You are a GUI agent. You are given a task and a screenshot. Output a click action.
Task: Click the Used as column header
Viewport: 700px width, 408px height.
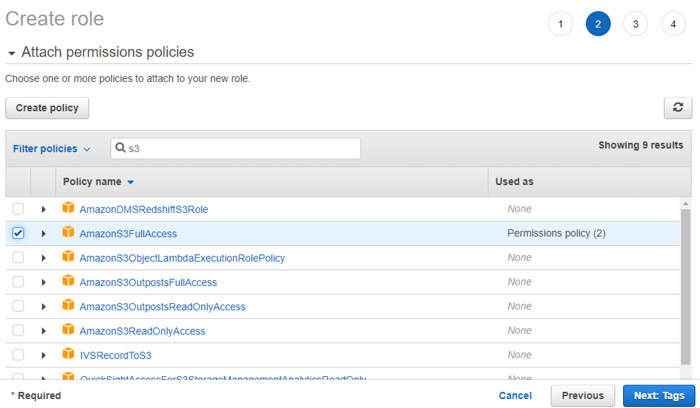(514, 182)
